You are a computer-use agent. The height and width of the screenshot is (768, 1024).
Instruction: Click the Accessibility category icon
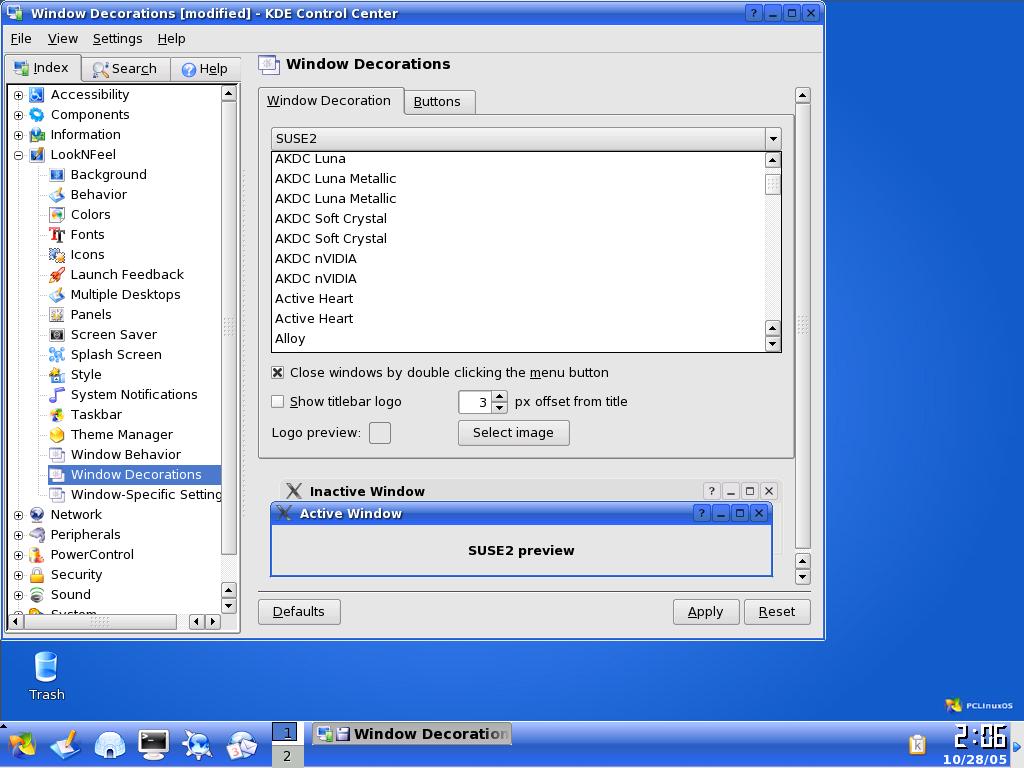click(37, 95)
